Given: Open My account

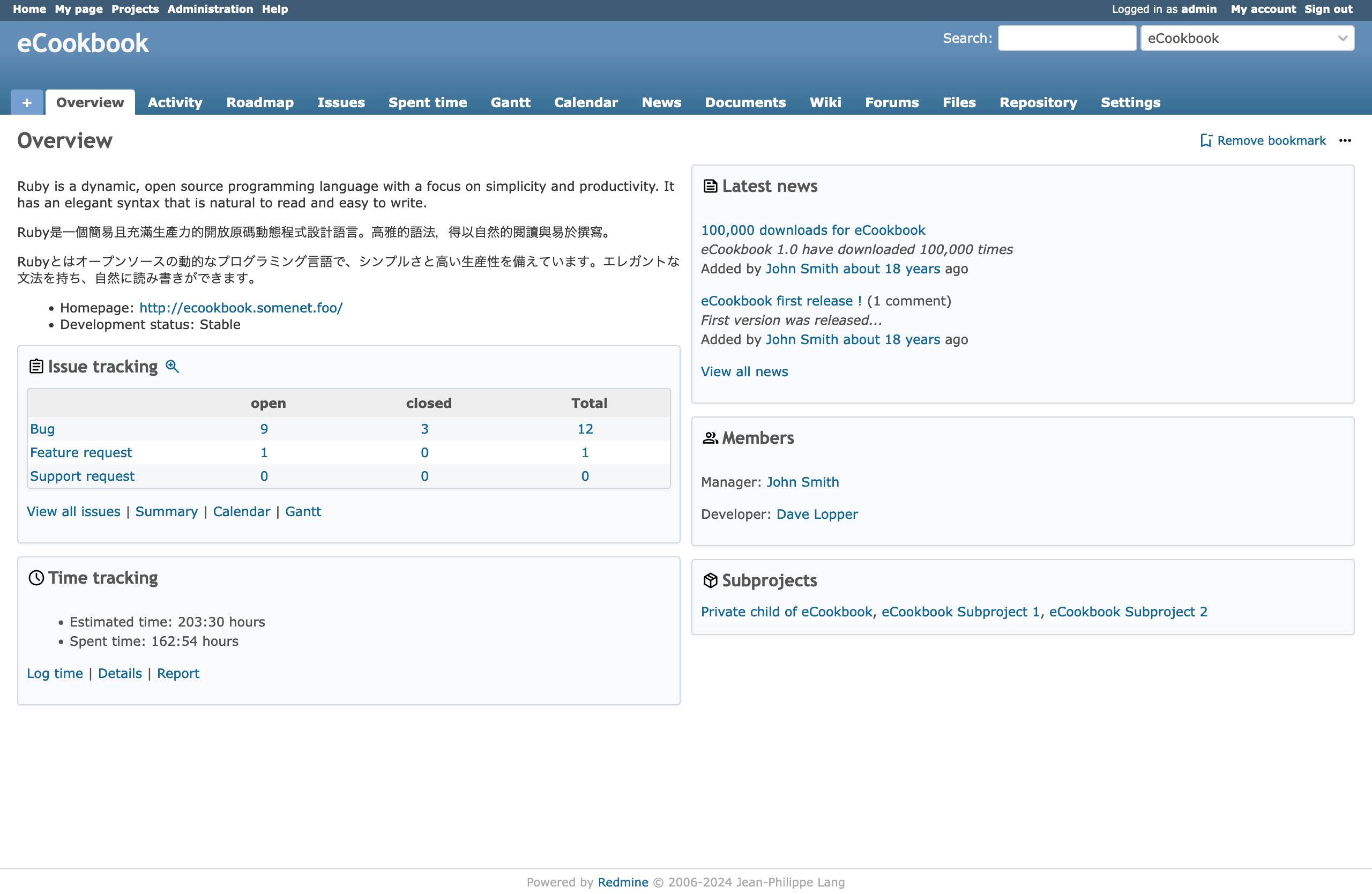Looking at the screenshot, I should tap(1263, 9).
